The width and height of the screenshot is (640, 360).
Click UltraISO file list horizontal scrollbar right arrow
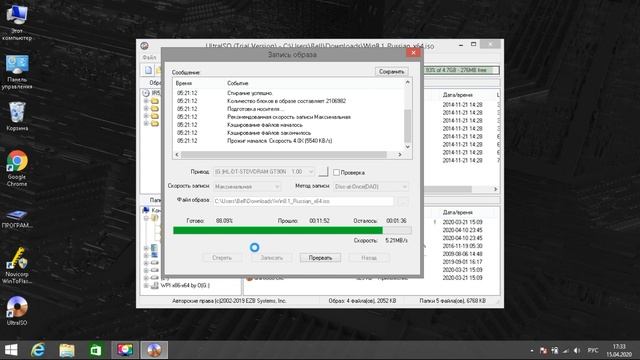point(496,189)
